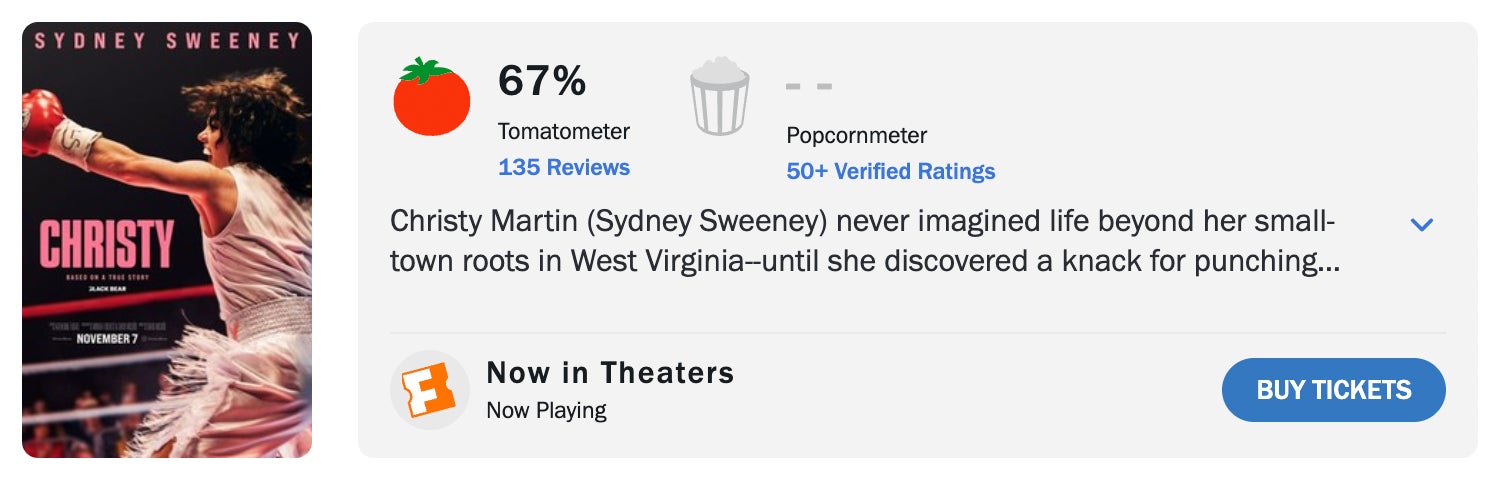Viewport: 1502px width, 480px height.
Task: Click the Now in Theaters heading
Action: pyautogui.click(x=610, y=373)
